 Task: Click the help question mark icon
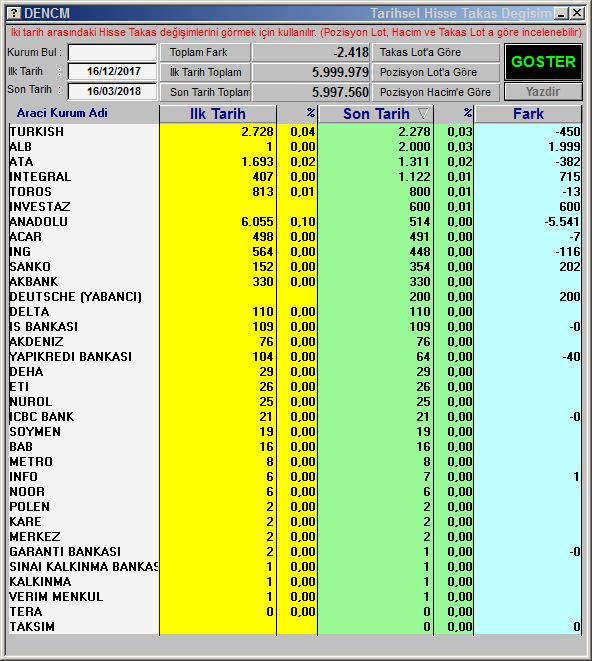pyautogui.click(x=14, y=13)
